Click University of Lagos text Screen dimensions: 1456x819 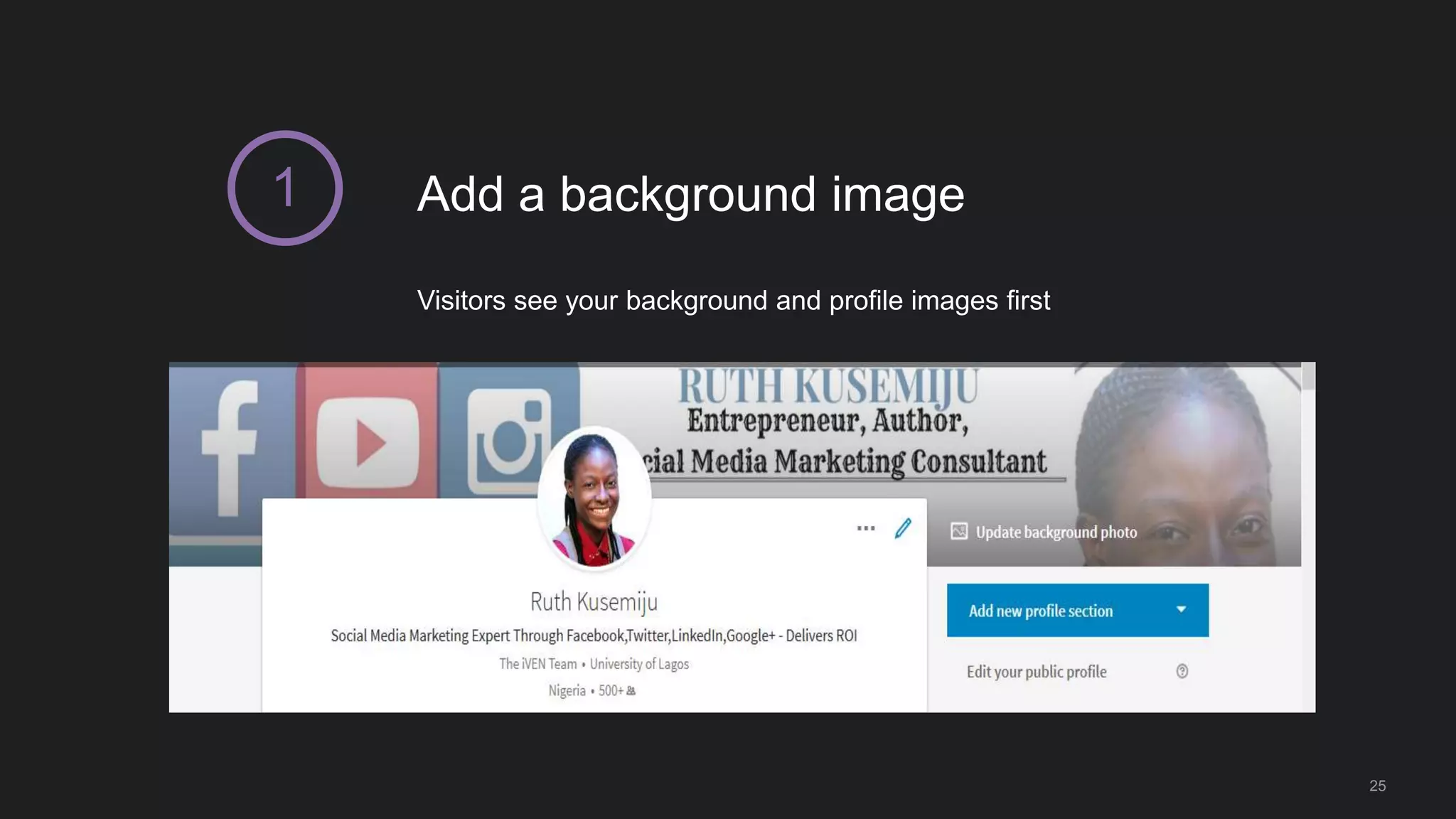(639, 664)
